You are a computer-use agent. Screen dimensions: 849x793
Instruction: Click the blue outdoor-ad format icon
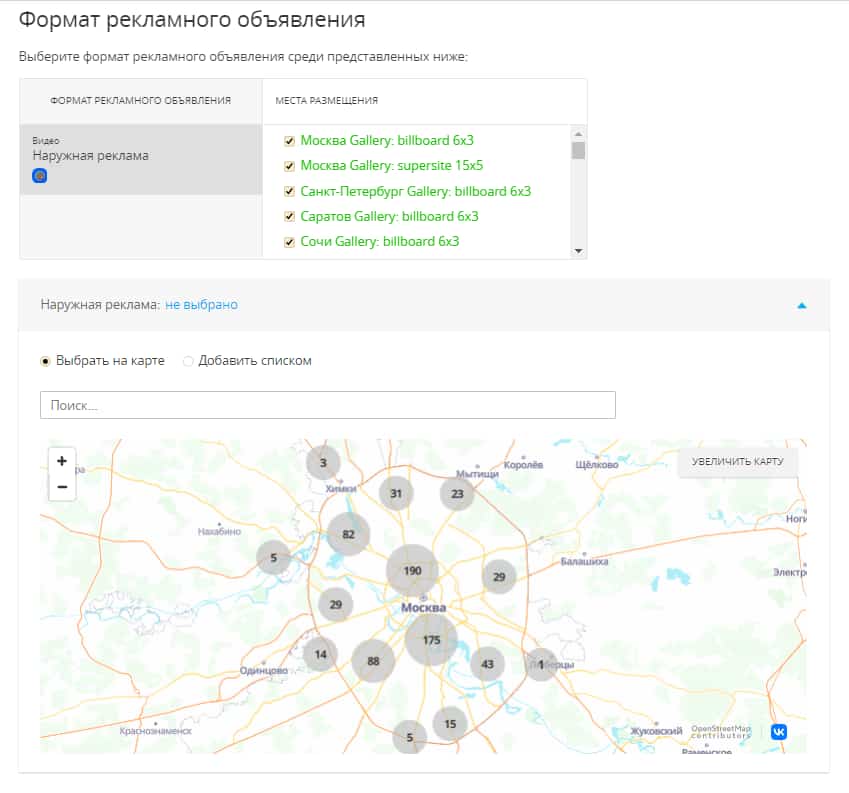[x=39, y=175]
